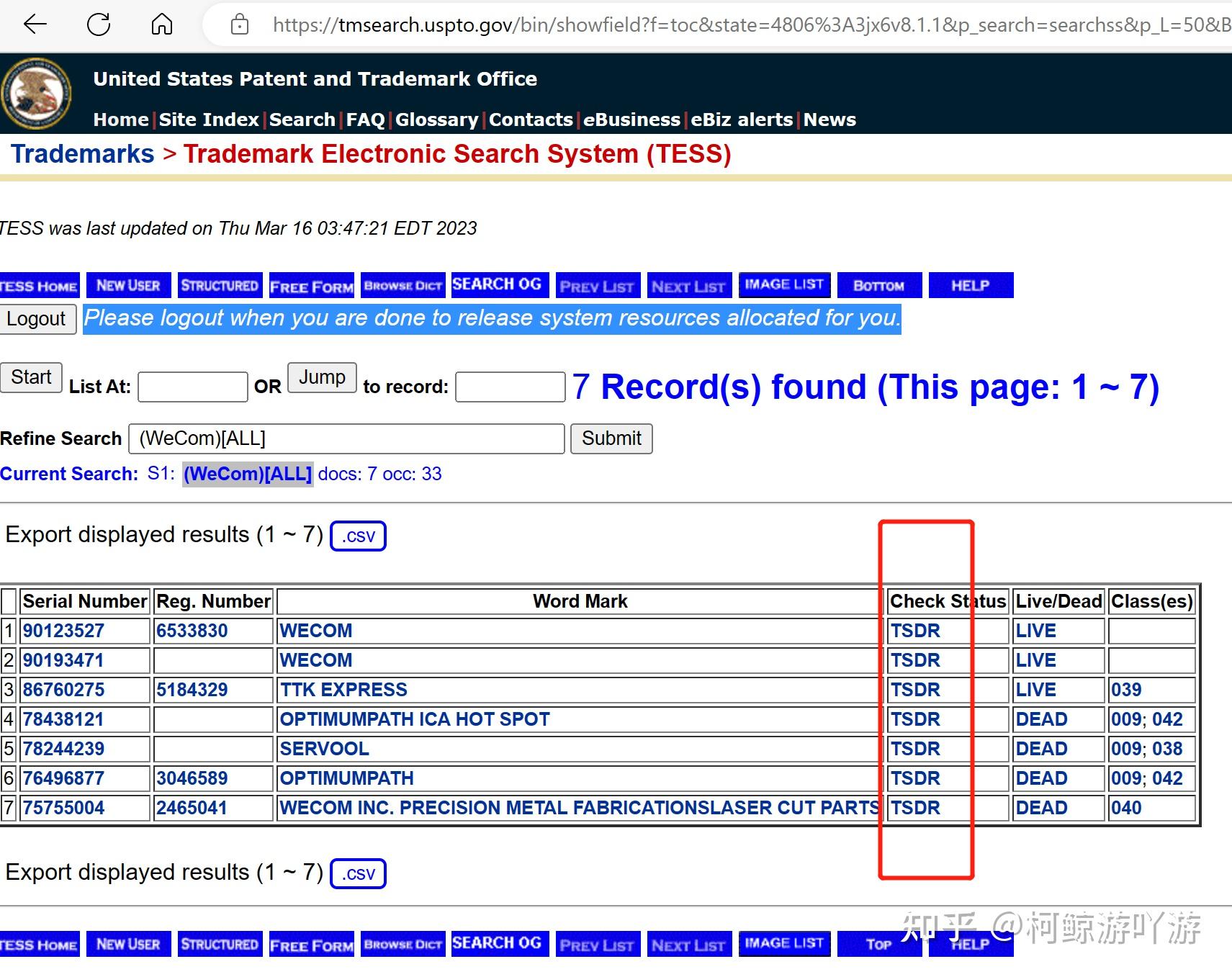Open TSDR status for WECOM registration 6533830
The width and height of the screenshot is (1232, 977).
(x=915, y=631)
